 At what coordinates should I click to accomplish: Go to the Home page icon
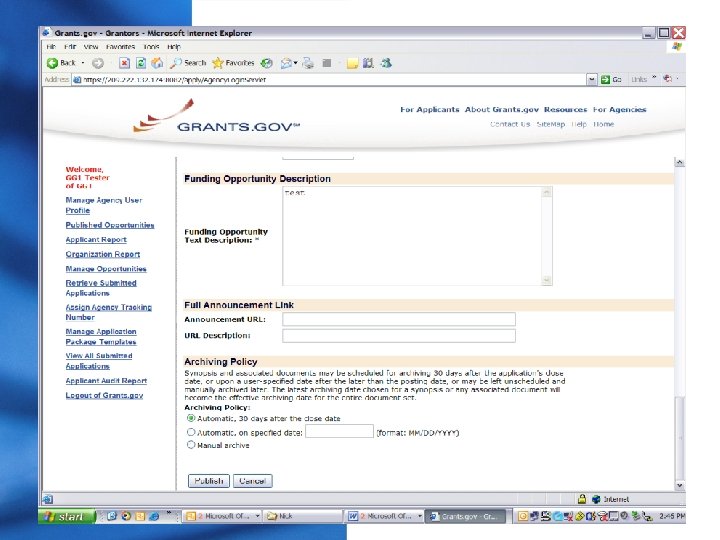[x=157, y=63]
